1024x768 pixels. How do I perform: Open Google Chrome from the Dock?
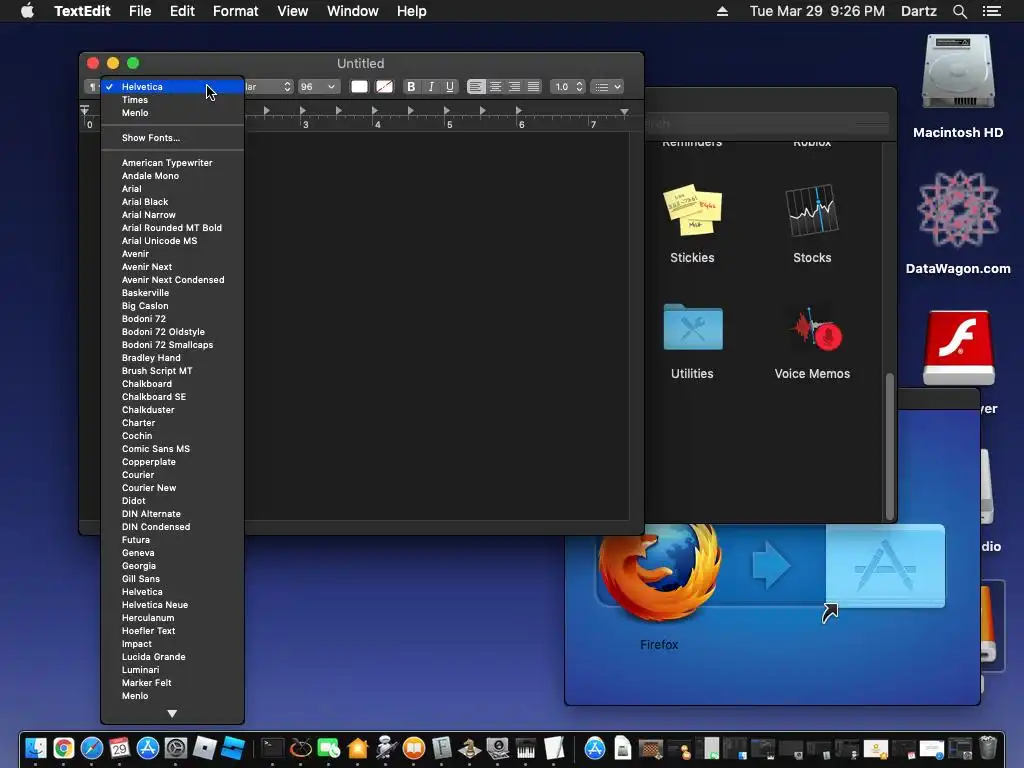tap(64, 748)
